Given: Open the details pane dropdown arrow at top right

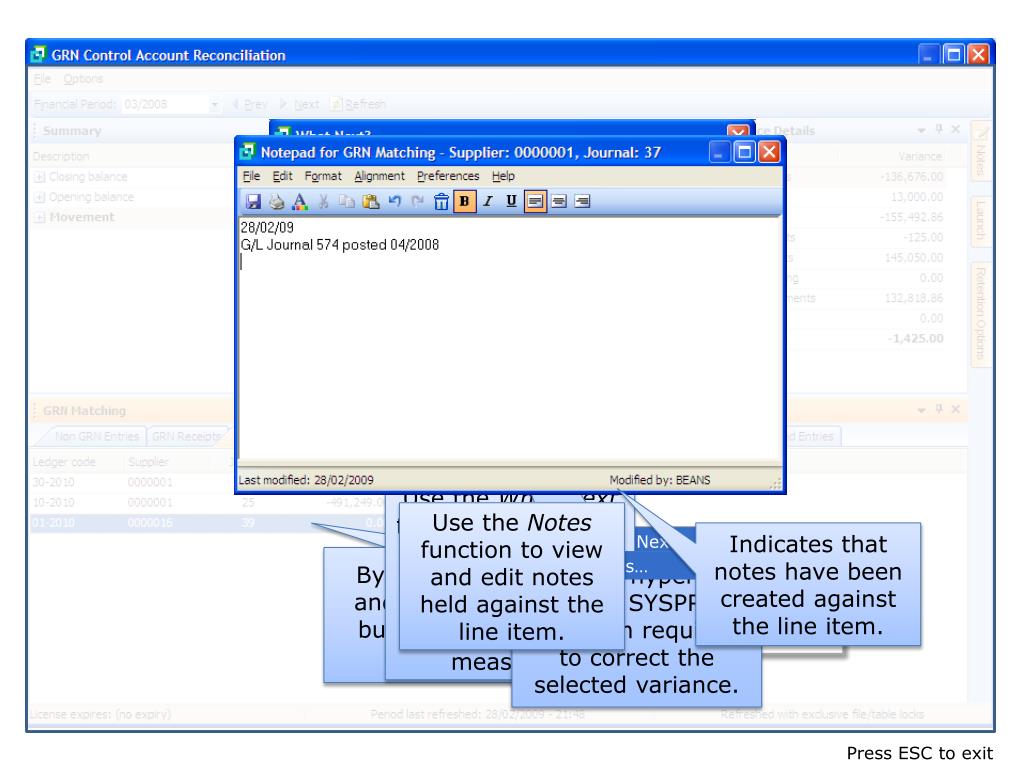Looking at the screenshot, I should [921, 131].
